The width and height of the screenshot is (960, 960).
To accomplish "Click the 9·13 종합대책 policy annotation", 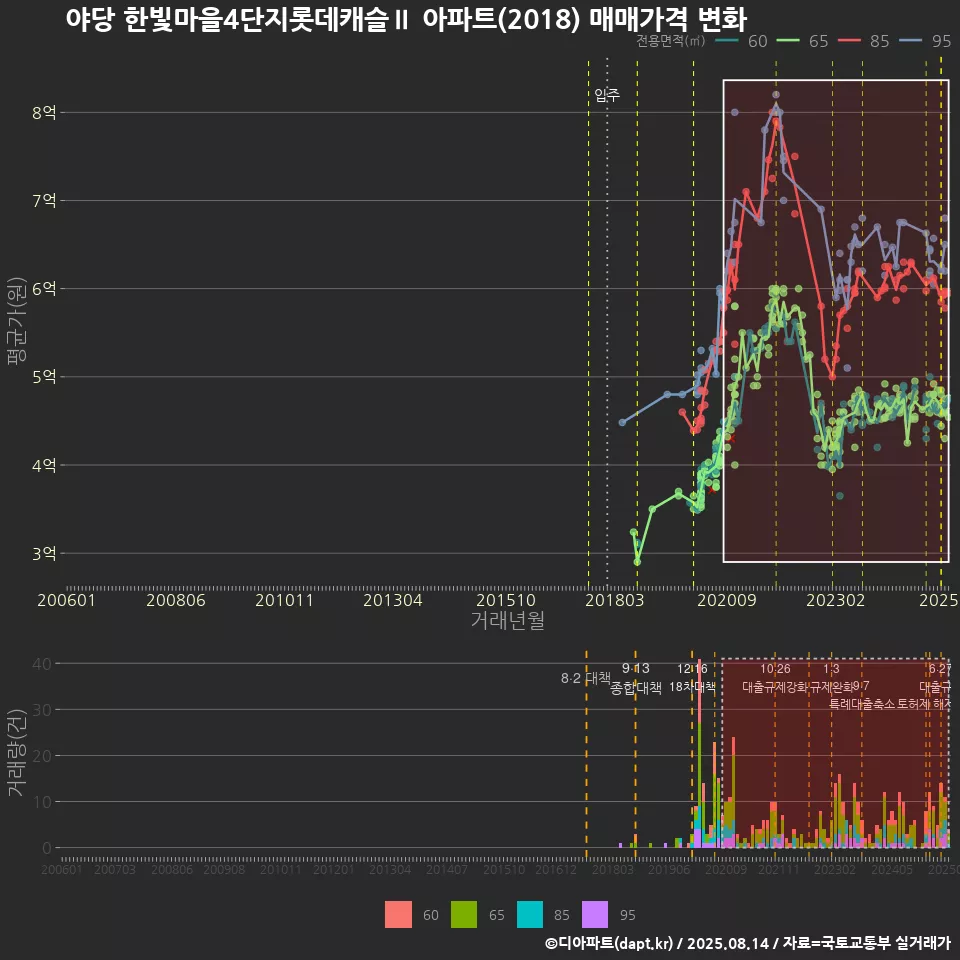I will pos(636,678).
